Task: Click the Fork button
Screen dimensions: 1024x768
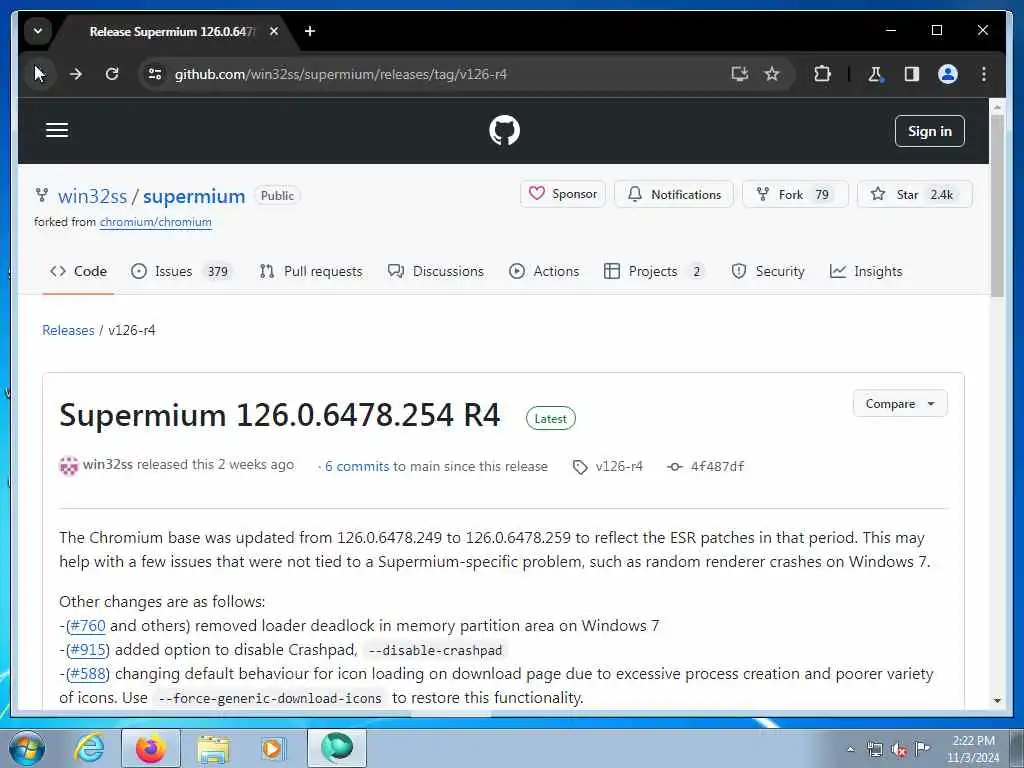Action: [x=795, y=194]
